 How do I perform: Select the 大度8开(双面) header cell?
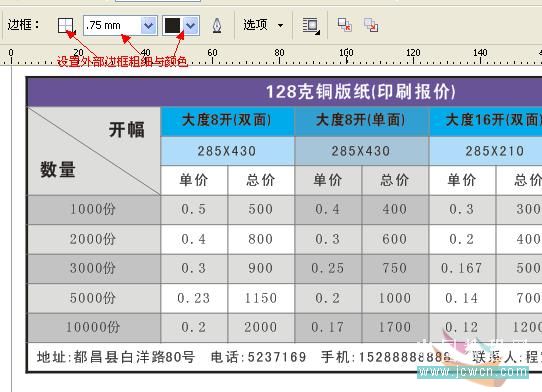[x=227, y=121]
